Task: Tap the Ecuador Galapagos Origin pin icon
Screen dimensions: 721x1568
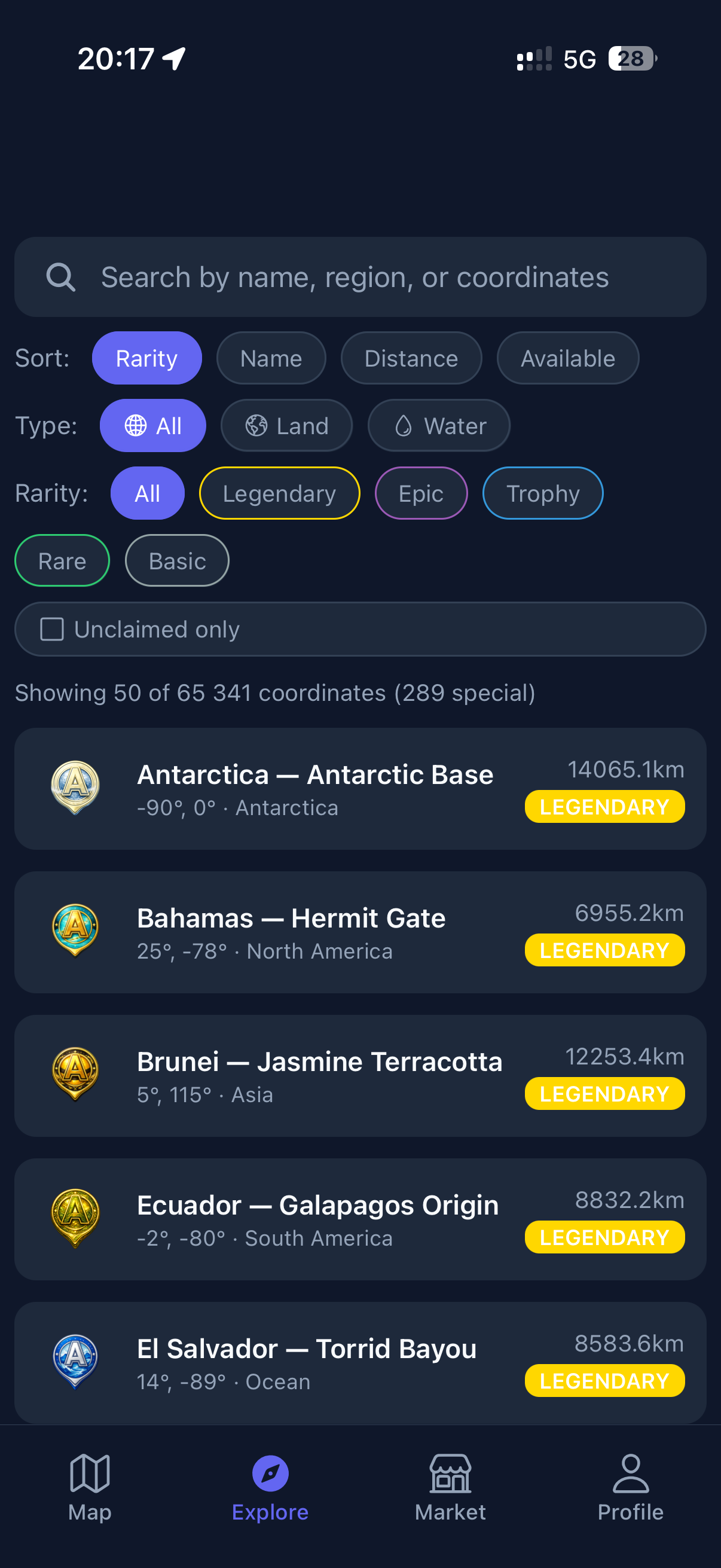Action: (x=75, y=1218)
